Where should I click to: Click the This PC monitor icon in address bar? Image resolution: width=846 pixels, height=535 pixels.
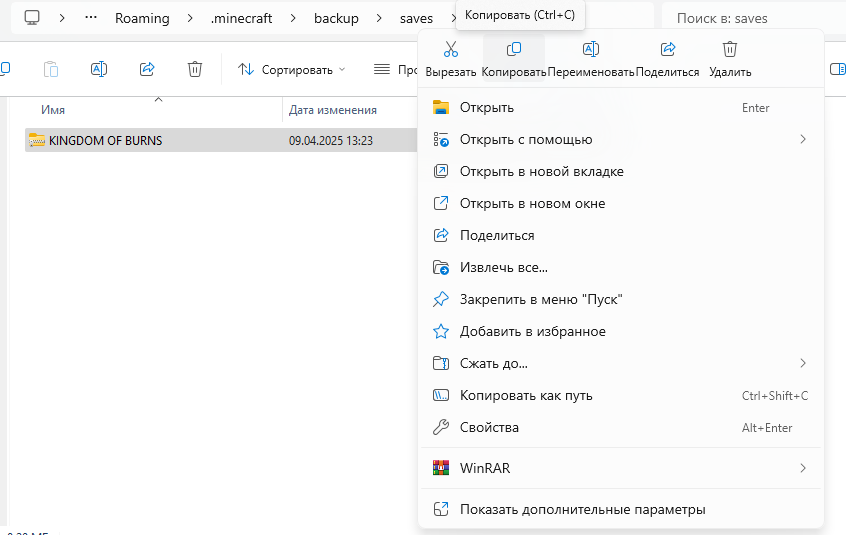32,18
